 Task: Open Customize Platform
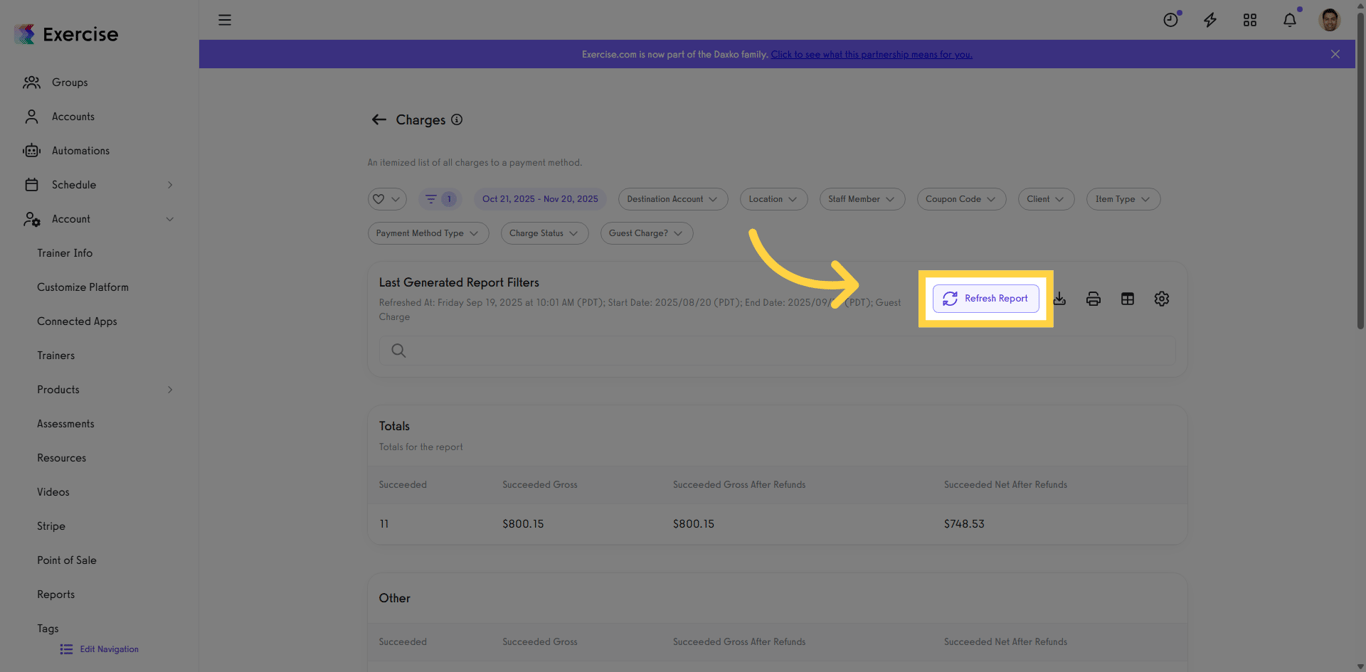coord(83,287)
